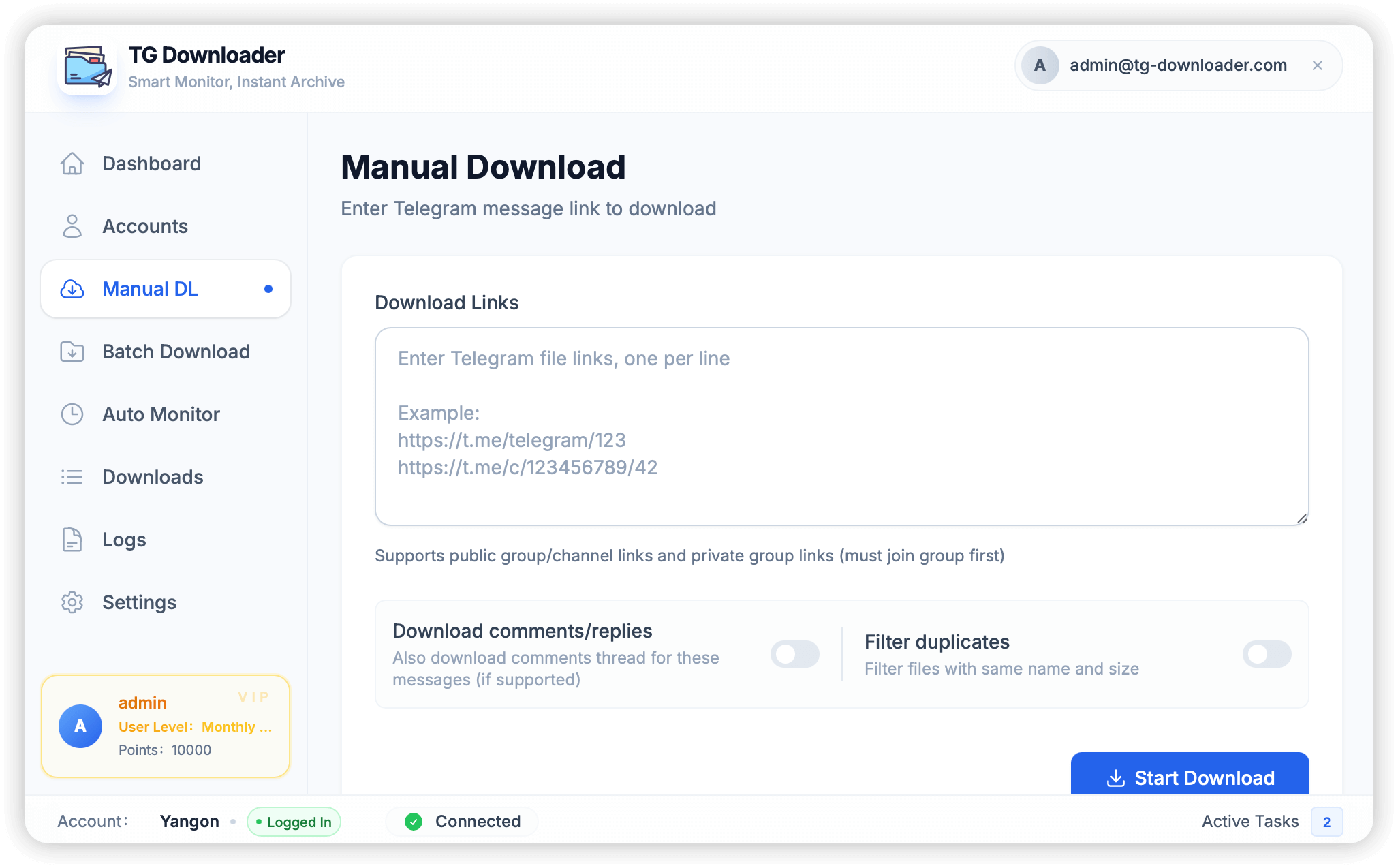Click the Settings gear icon
This screenshot has width=1398, height=868.
[72, 602]
